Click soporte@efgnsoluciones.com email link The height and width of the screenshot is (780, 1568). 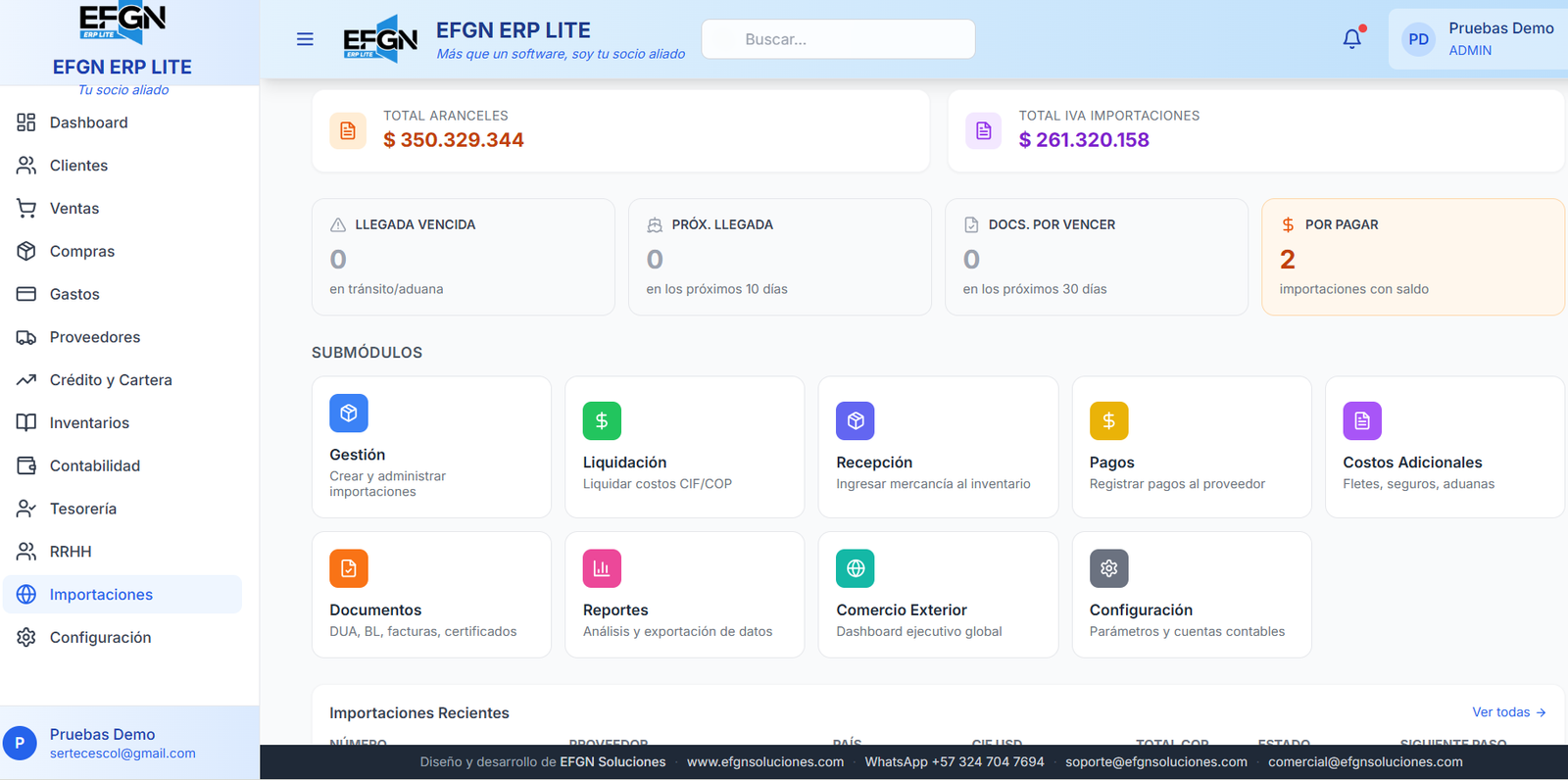(1156, 761)
